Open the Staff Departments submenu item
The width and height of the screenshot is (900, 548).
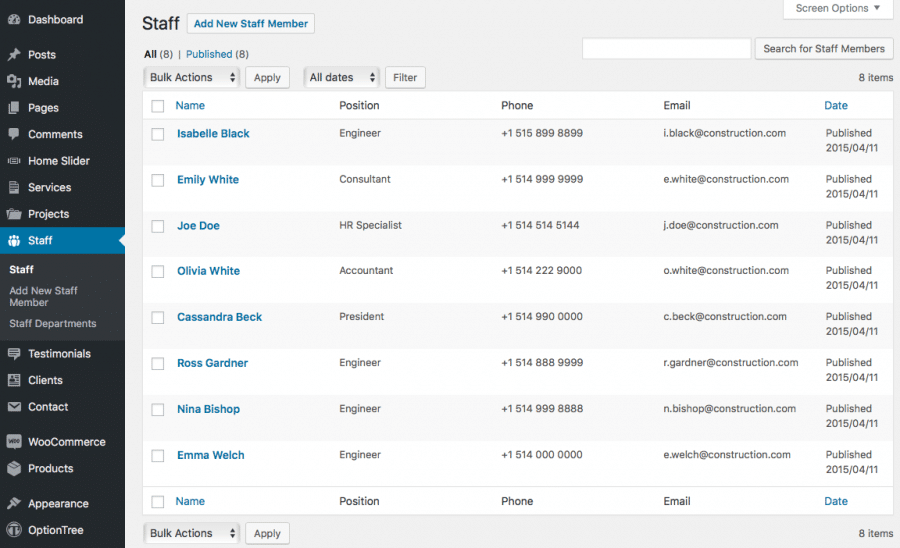click(53, 323)
